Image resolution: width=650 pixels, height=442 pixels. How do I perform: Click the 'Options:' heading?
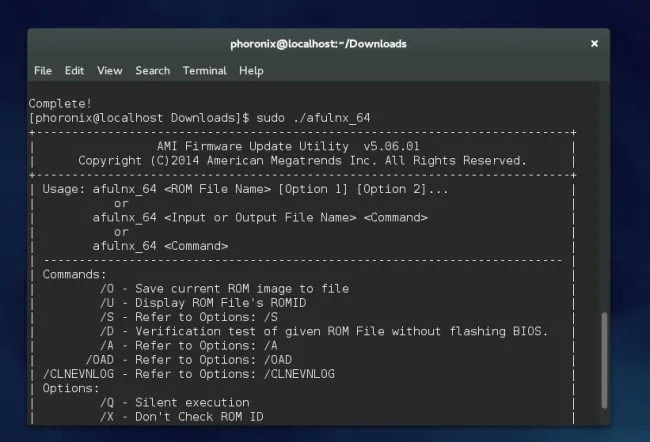pyautogui.click(x=71, y=389)
